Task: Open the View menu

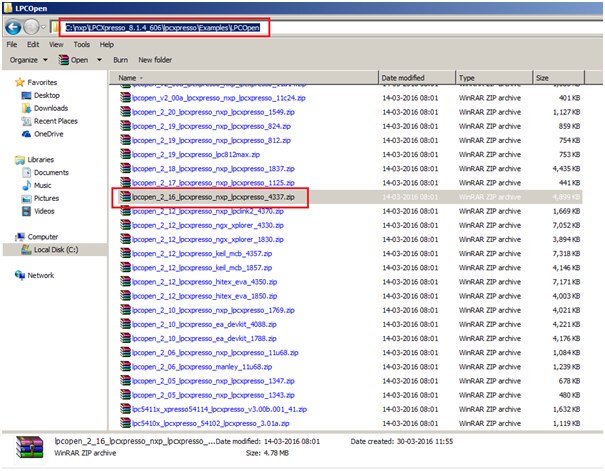Action: [56, 44]
